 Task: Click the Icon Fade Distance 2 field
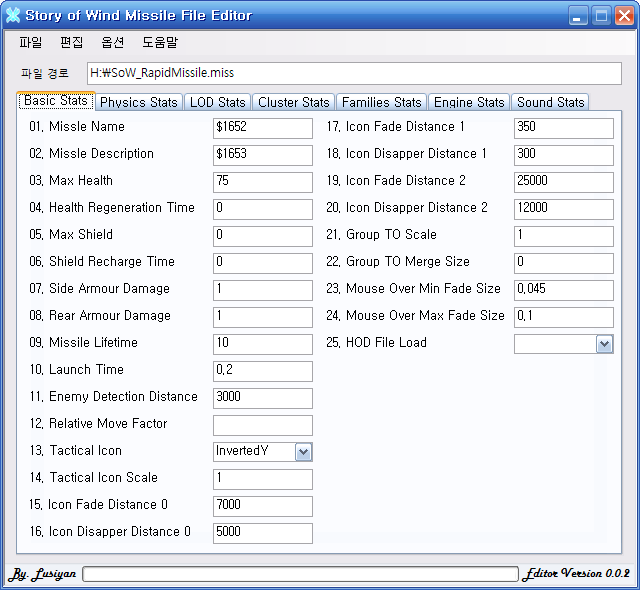click(564, 182)
